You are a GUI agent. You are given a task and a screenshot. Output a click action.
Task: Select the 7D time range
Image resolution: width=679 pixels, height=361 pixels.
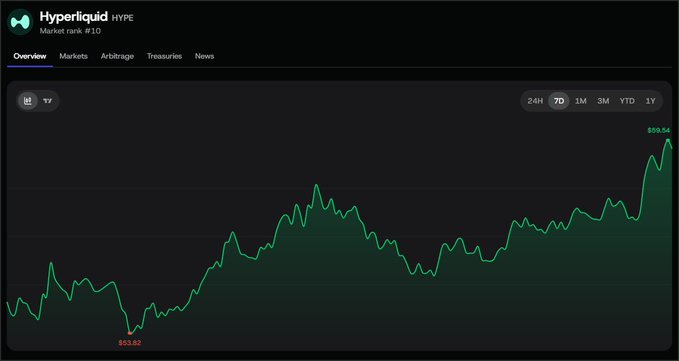(x=559, y=101)
